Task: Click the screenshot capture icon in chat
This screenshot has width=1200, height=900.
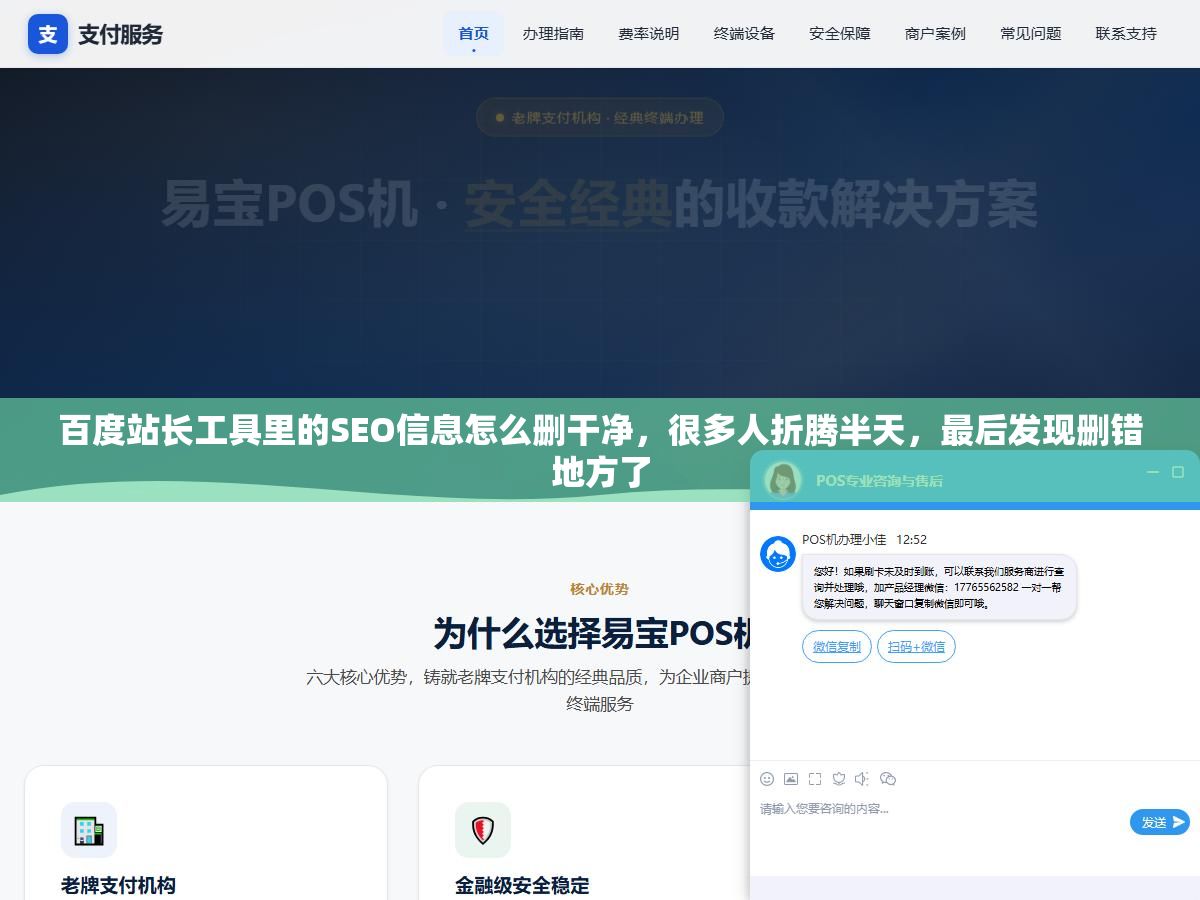Action: pyautogui.click(x=815, y=779)
